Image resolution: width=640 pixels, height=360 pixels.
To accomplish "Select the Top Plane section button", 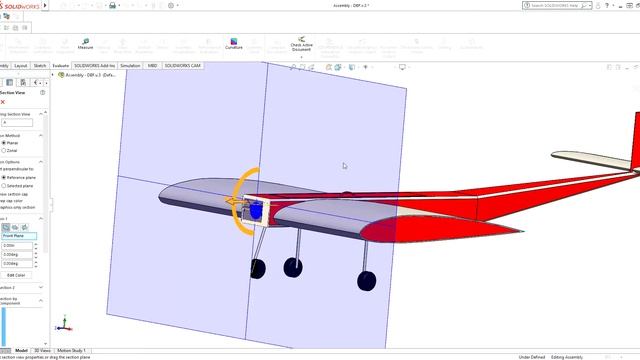I will 15,227.
